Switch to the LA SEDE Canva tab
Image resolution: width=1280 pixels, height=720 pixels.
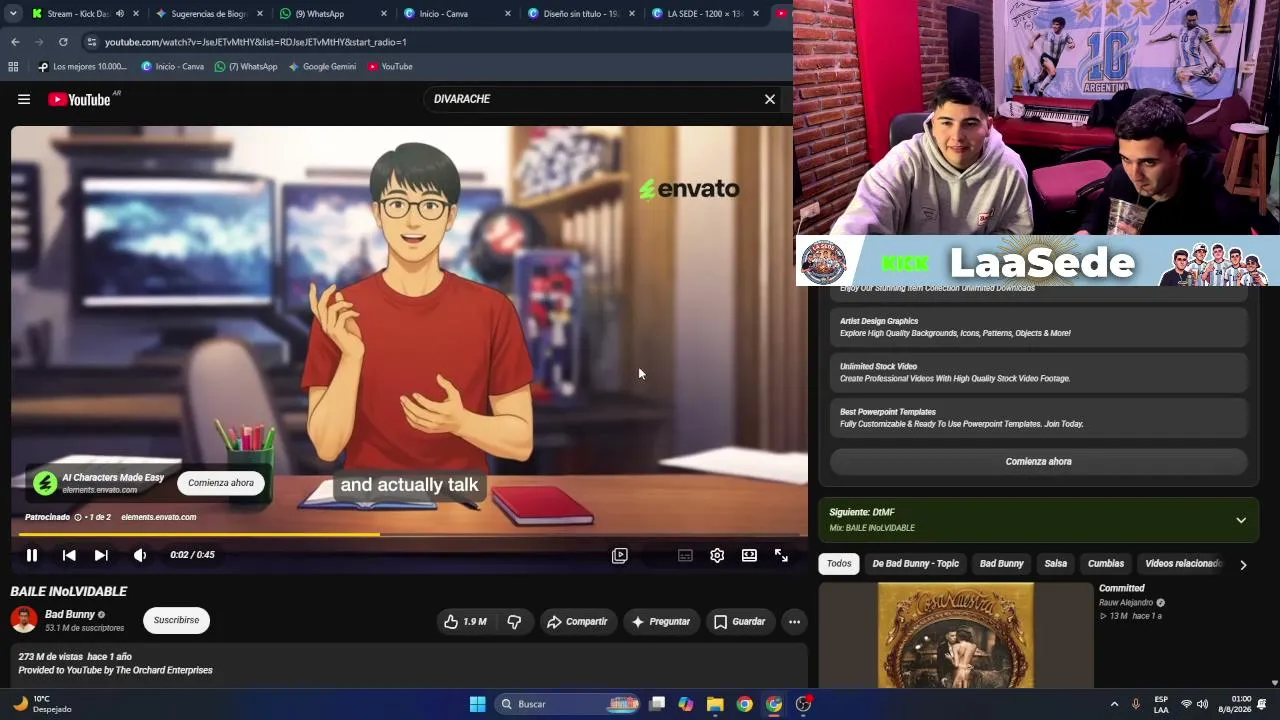tap(705, 14)
